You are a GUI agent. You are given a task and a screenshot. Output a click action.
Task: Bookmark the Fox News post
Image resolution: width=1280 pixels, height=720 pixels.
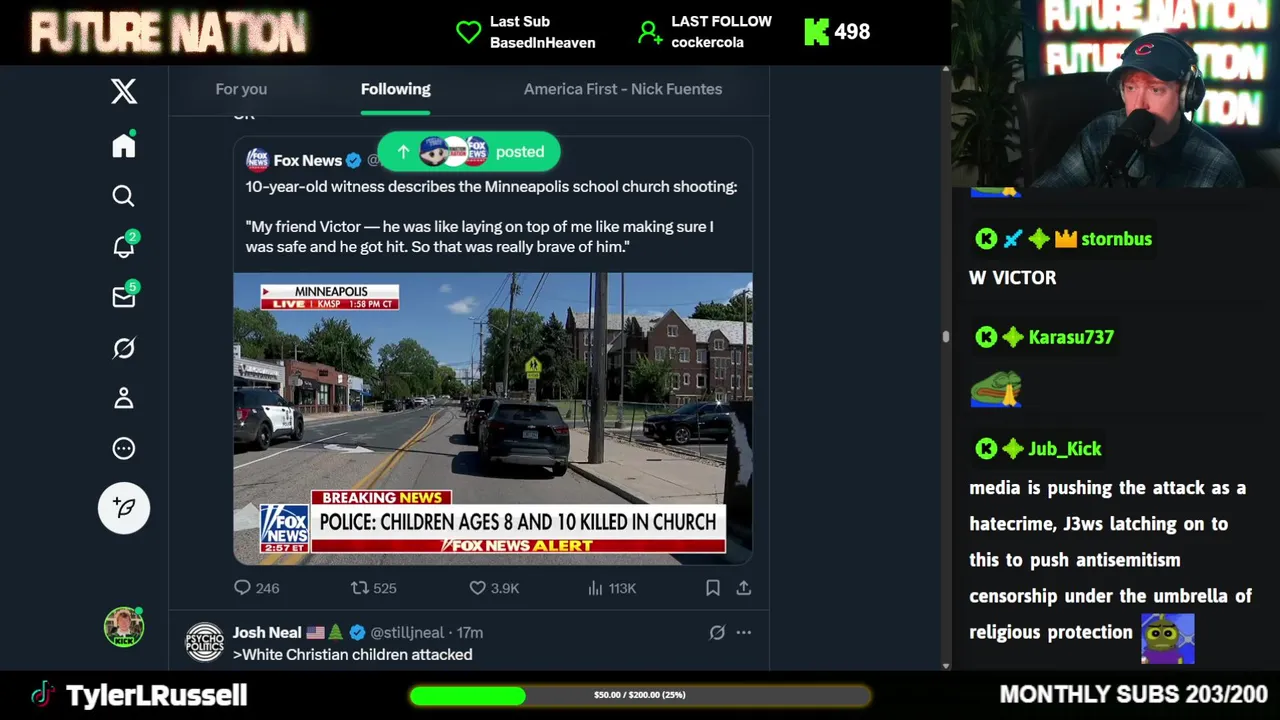[x=713, y=588]
